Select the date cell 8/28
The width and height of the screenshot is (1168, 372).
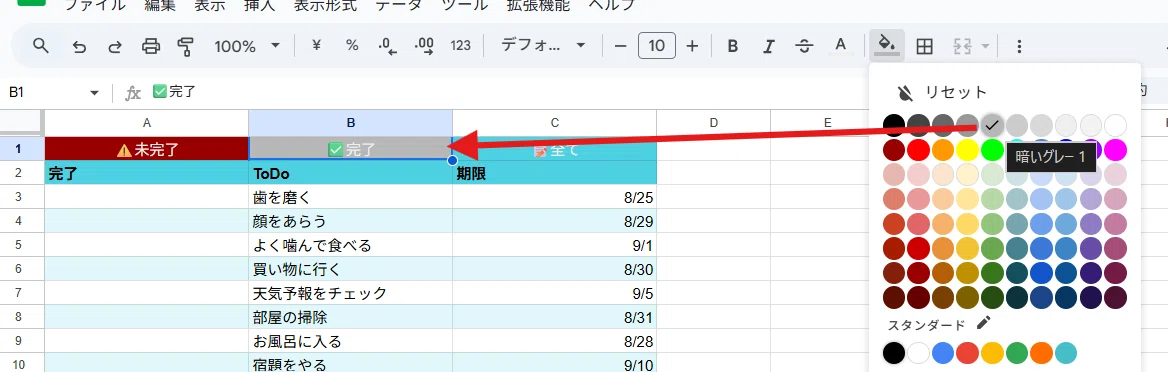click(x=554, y=341)
